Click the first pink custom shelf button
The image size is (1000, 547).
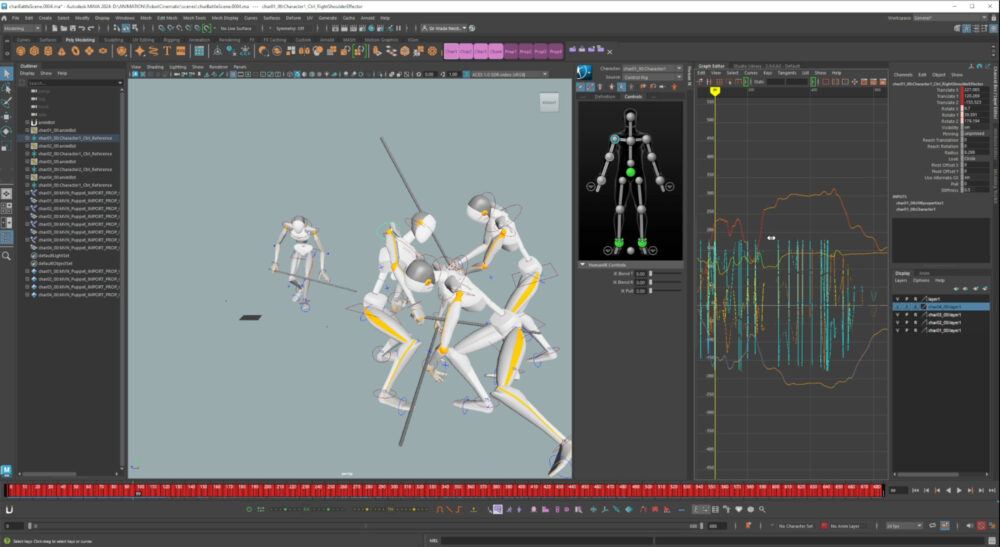click(452, 51)
